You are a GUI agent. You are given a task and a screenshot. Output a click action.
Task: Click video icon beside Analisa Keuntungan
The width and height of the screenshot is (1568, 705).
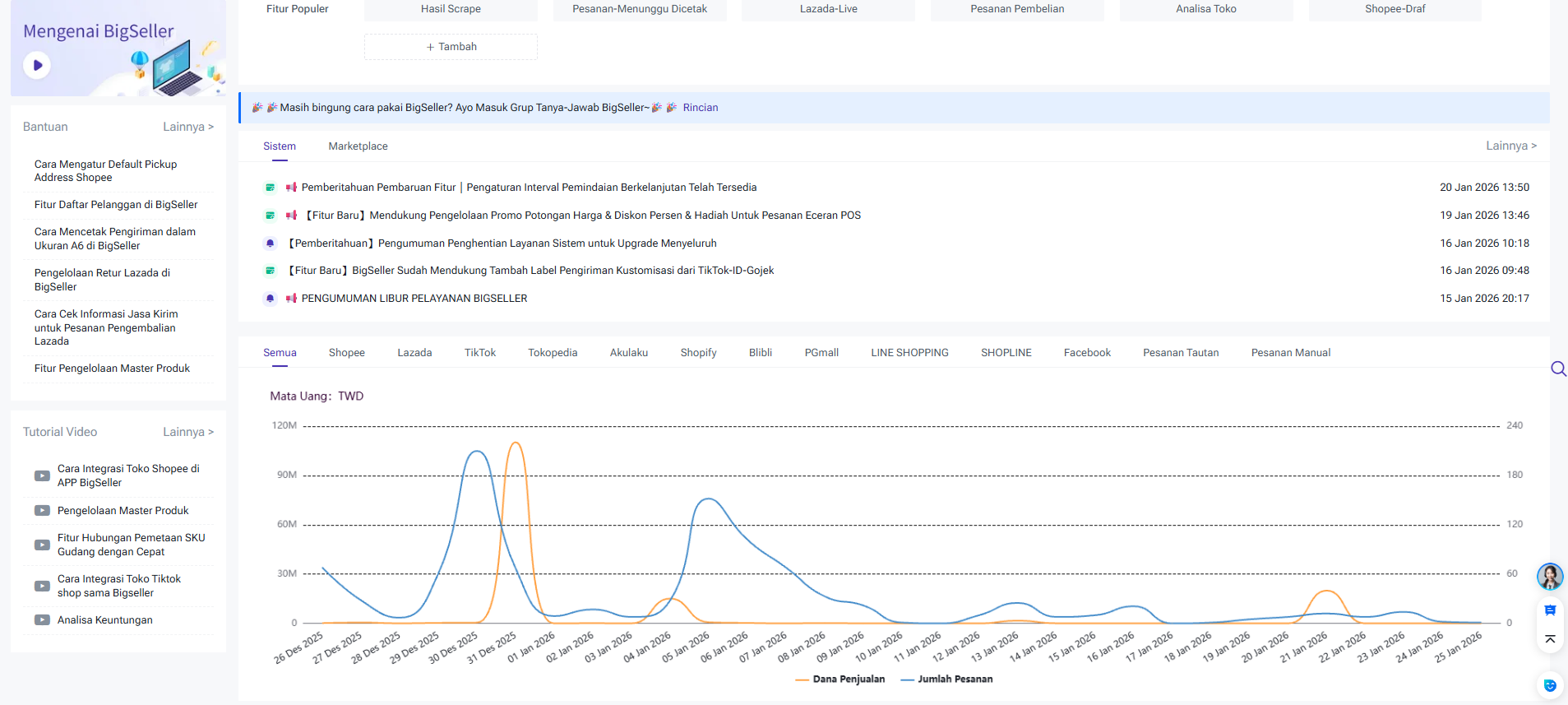coord(42,620)
